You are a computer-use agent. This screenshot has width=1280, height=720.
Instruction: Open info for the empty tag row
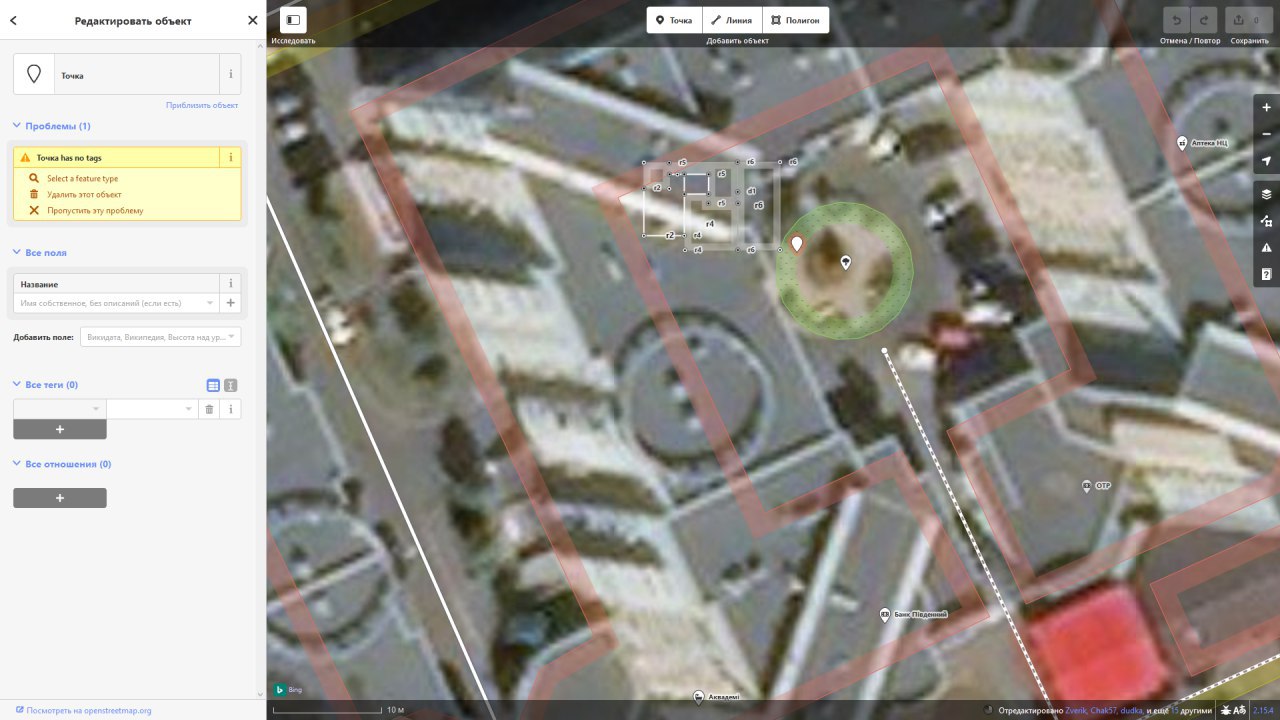(x=231, y=409)
